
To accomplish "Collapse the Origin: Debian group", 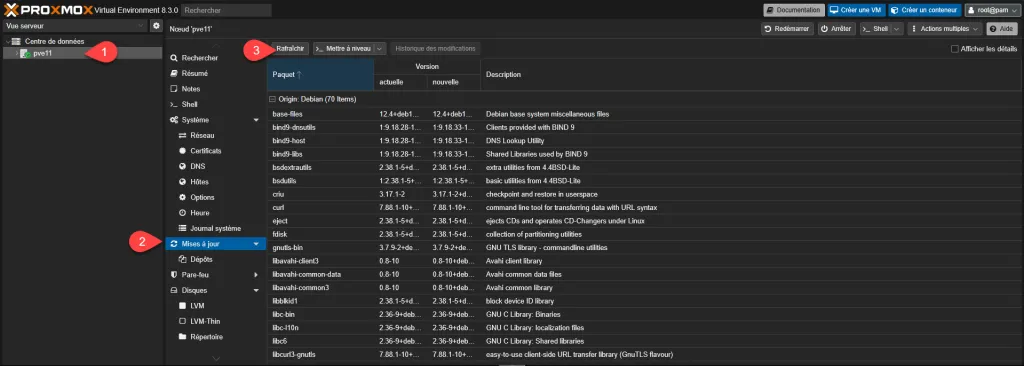I will tap(272, 99).
